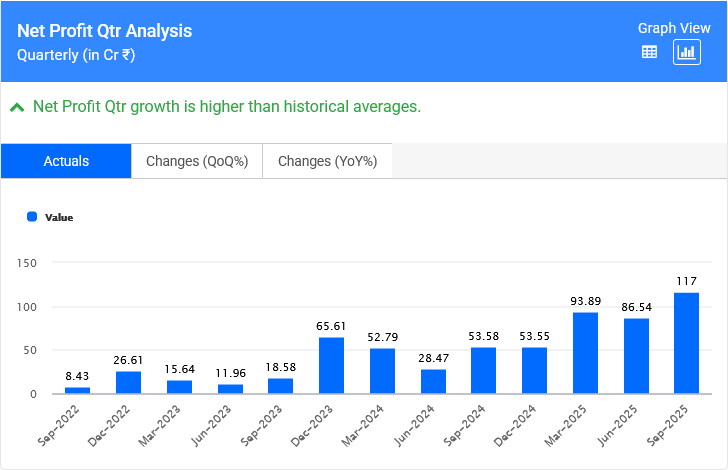This screenshot has width=728, height=470.
Task: Open the Actuals tab
Action: click(66, 161)
